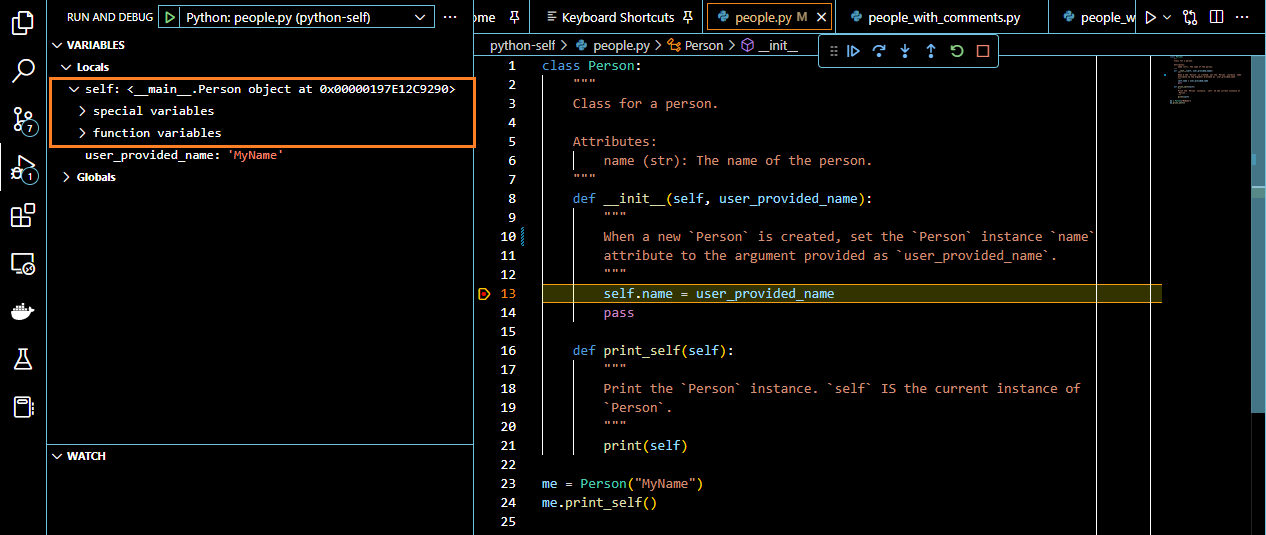This screenshot has height=535, width=1266.
Task: Click the def print_self(self) line
Action: click(x=653, y=351)
